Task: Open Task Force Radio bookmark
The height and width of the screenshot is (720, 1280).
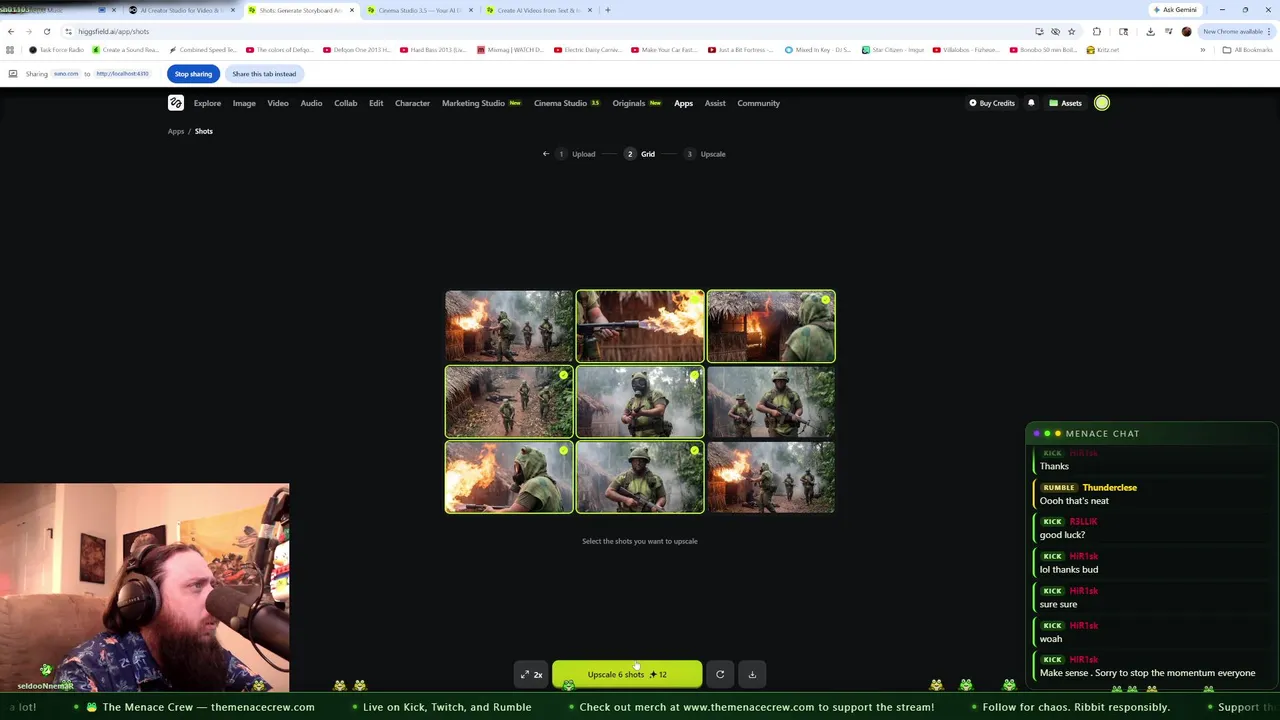Action: (57, 50)
